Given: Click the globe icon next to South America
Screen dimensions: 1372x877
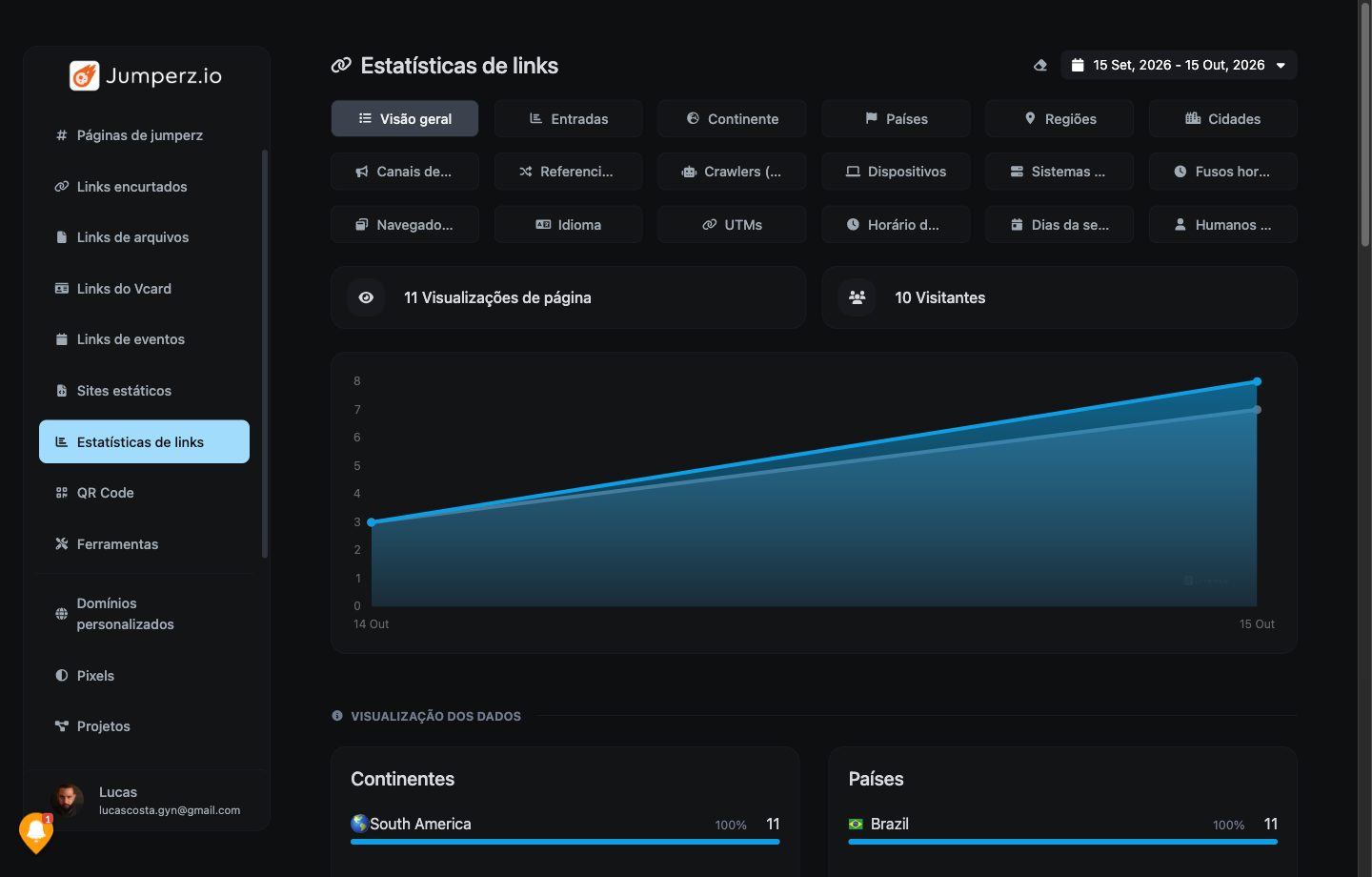Looking at the screenshot, I should click(x=359, y=824).
